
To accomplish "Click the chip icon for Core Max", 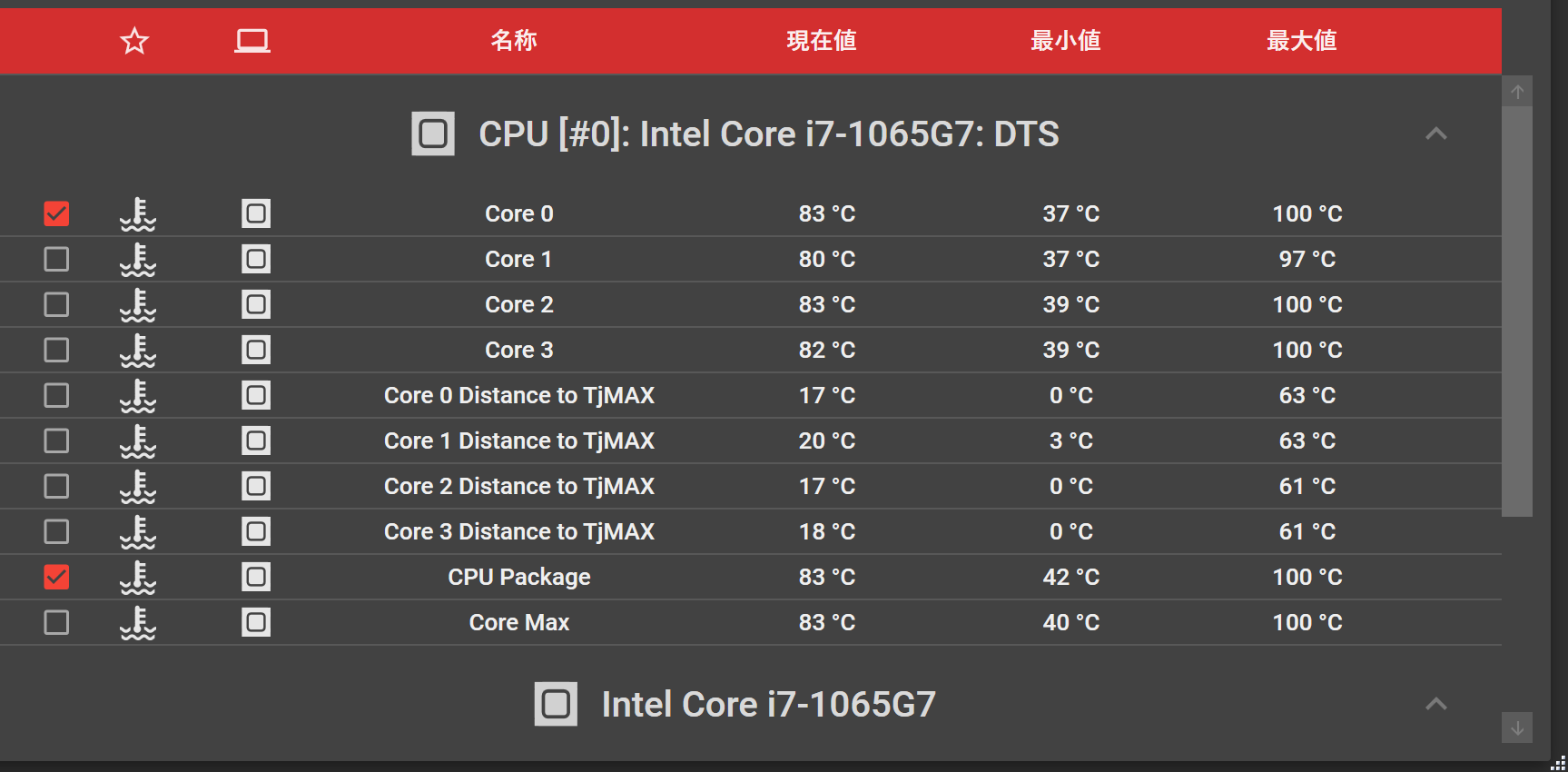I will point(256,622).
